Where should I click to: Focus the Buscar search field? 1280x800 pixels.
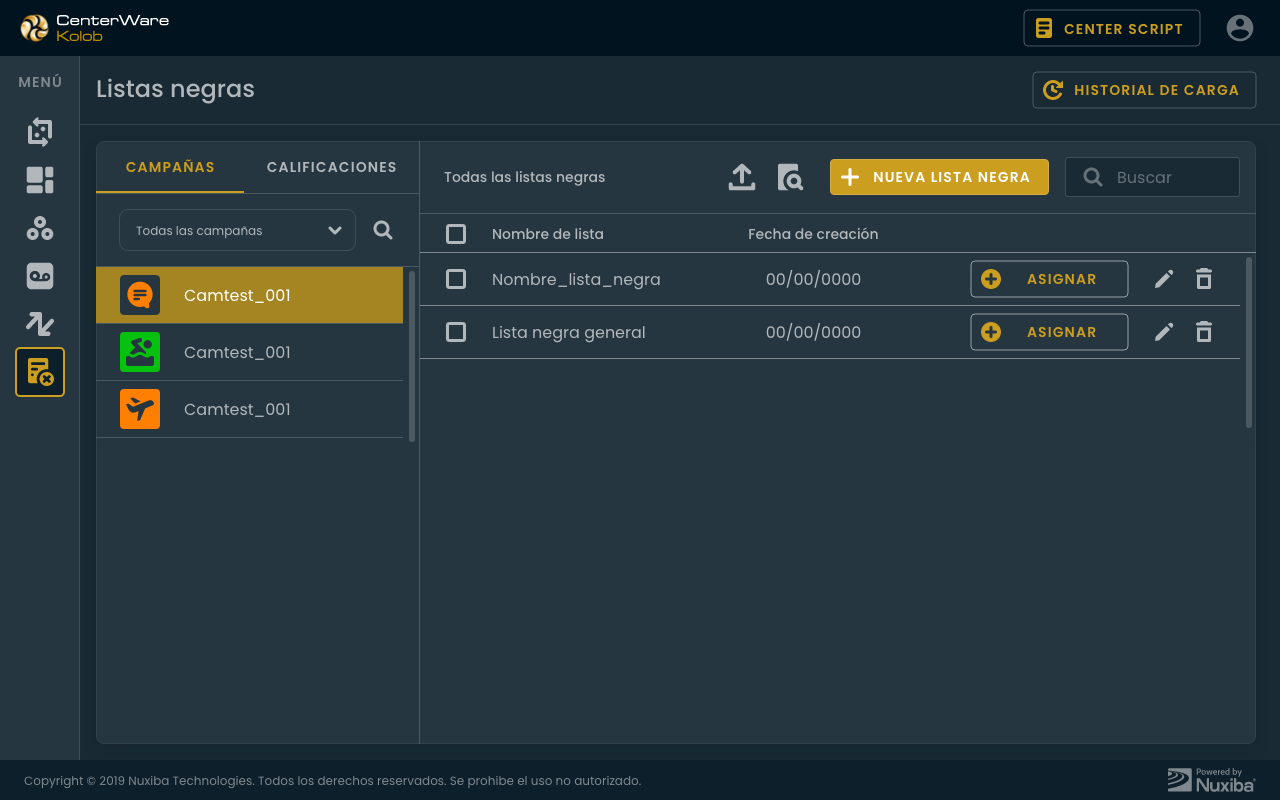tap(1152, 177)
